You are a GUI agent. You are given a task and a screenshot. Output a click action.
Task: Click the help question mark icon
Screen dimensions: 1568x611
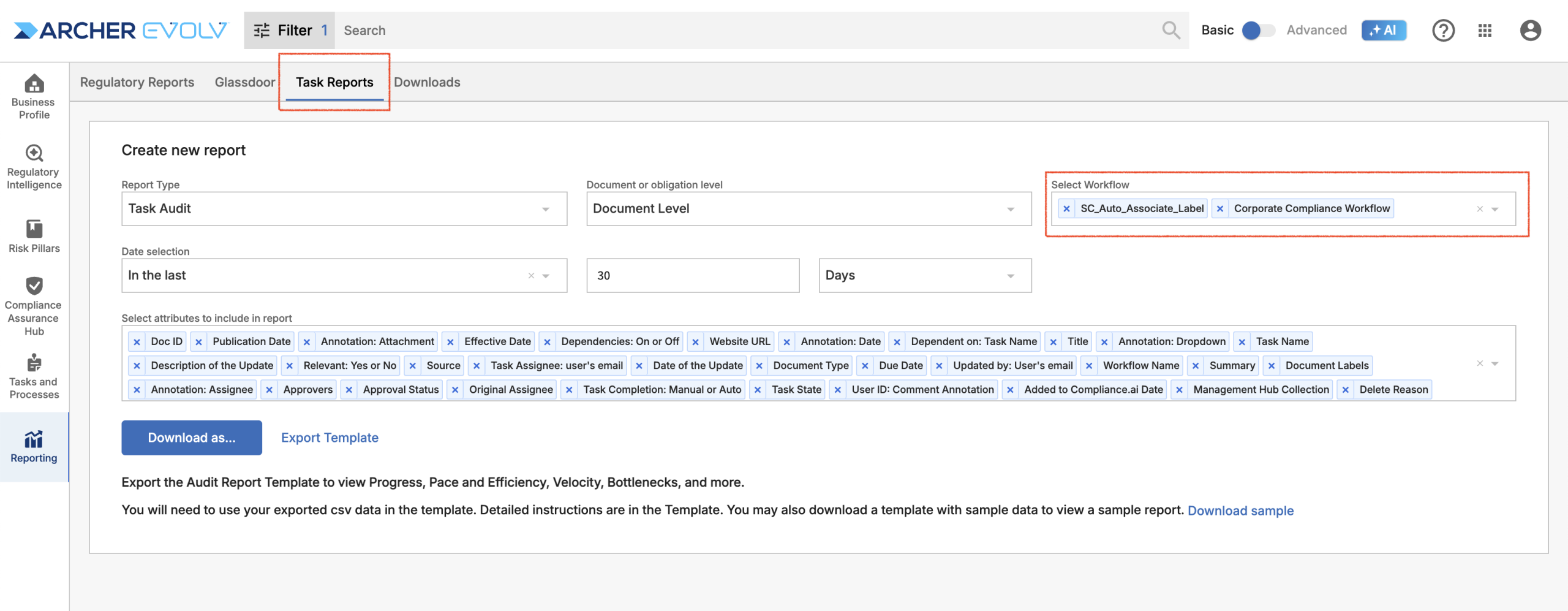click(1443, 31)
